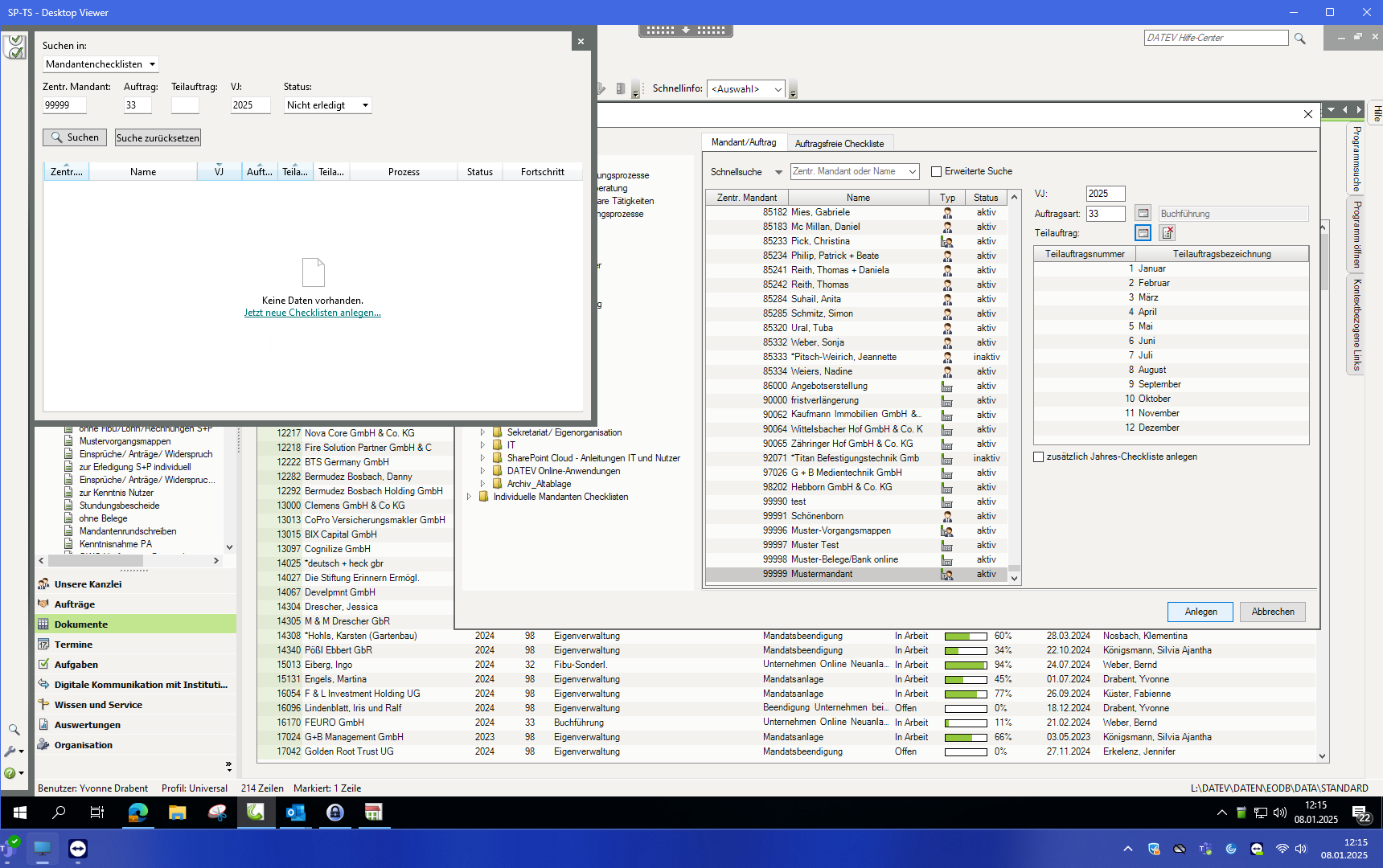1383x868 pixels.
Task: Check zusätzlich Jahres-Checkliste anlegen
Action: (x=1039, y=457)
